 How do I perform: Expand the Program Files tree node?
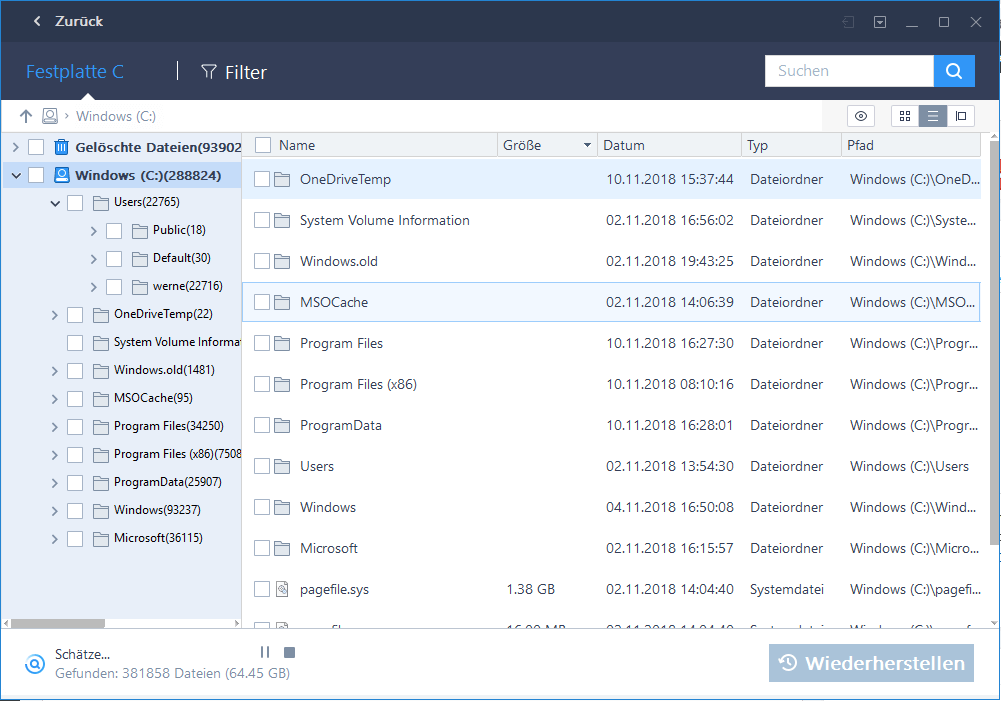coord(55,427)
